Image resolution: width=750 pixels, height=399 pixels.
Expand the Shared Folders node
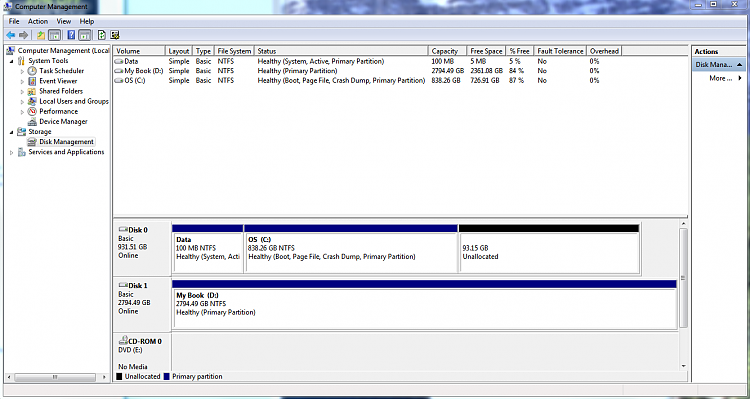tap(22, 91)
